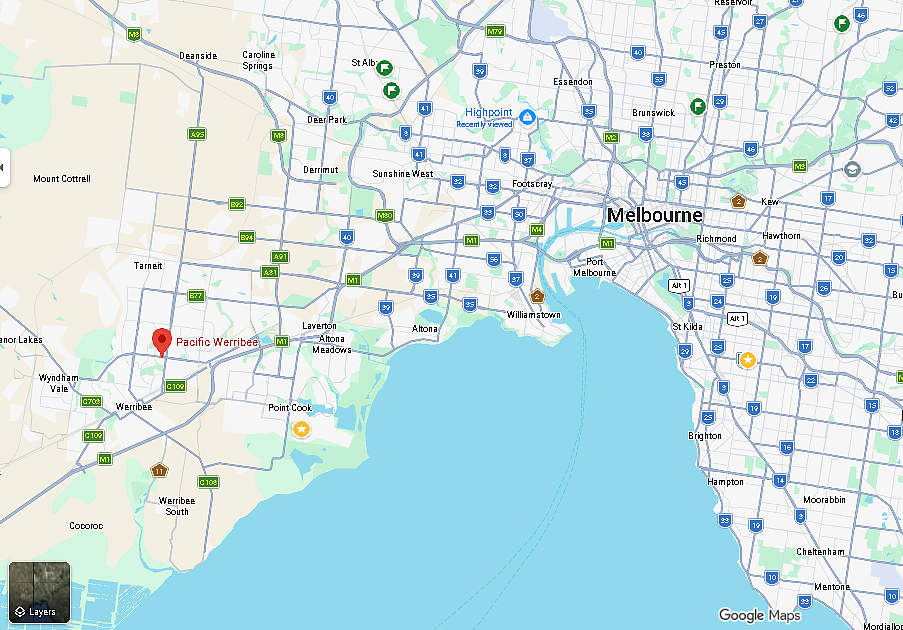Open the Layers map type switcher
The width and height of the screenshot is (903, 630).
click(x=39, y=593)
